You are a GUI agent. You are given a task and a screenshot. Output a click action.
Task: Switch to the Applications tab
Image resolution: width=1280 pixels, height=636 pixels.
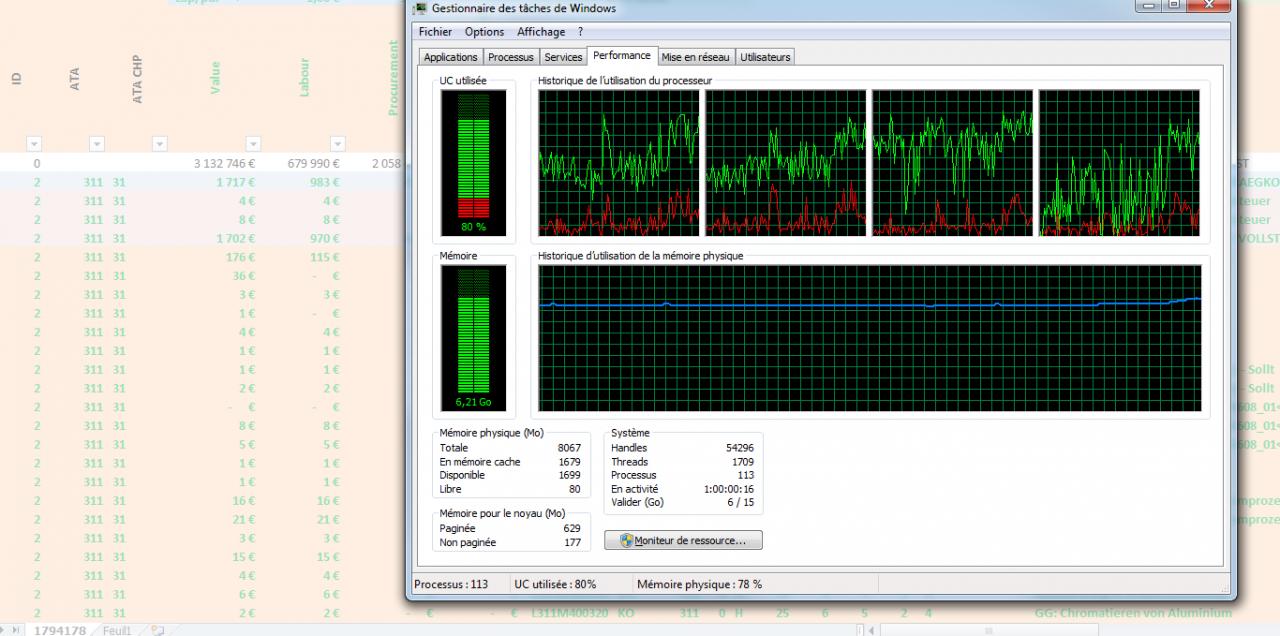(450, 57)
